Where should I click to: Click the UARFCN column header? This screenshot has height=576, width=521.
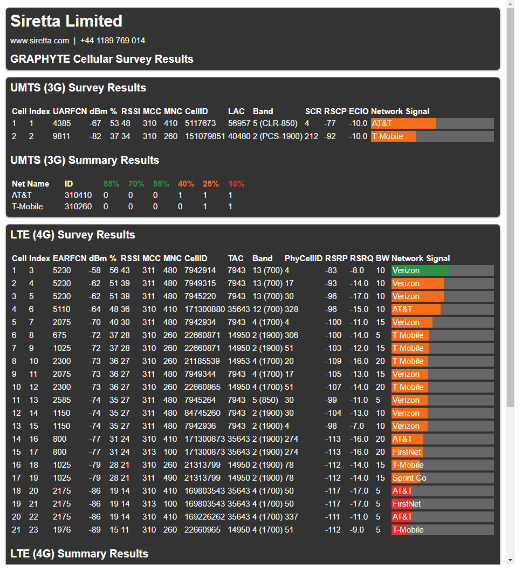[x=70, y=111]
